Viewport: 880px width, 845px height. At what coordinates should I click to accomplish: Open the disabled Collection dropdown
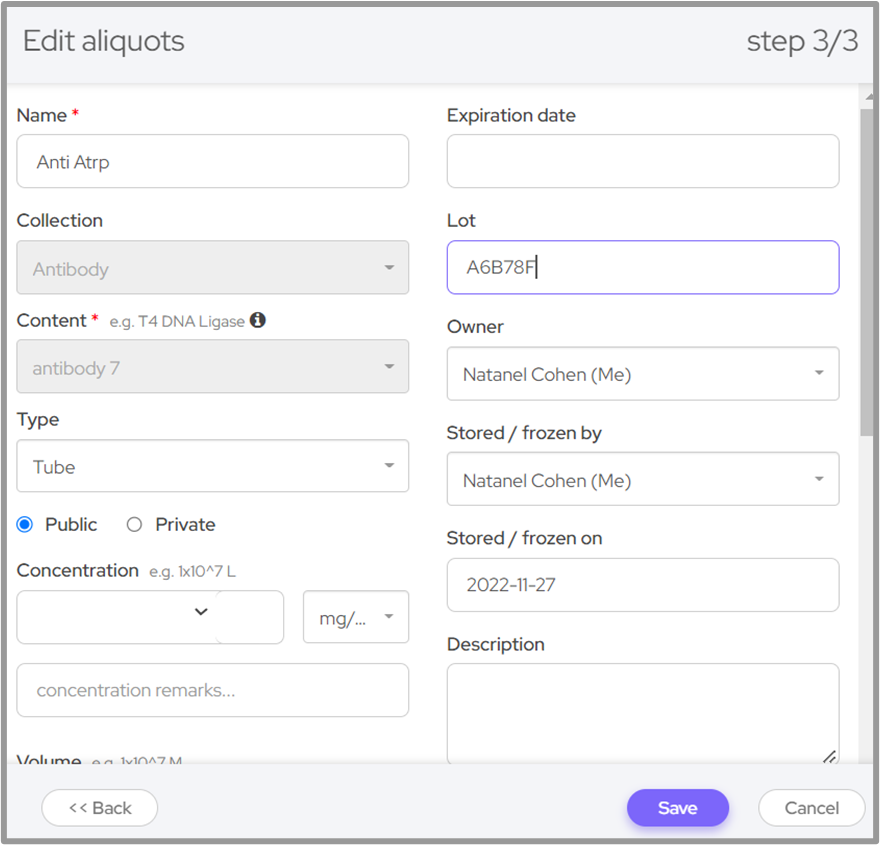point(212,268)
